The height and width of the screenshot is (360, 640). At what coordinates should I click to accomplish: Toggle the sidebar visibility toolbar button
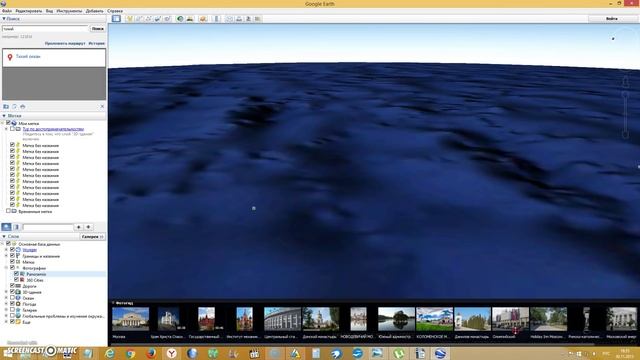coord(116,19)
